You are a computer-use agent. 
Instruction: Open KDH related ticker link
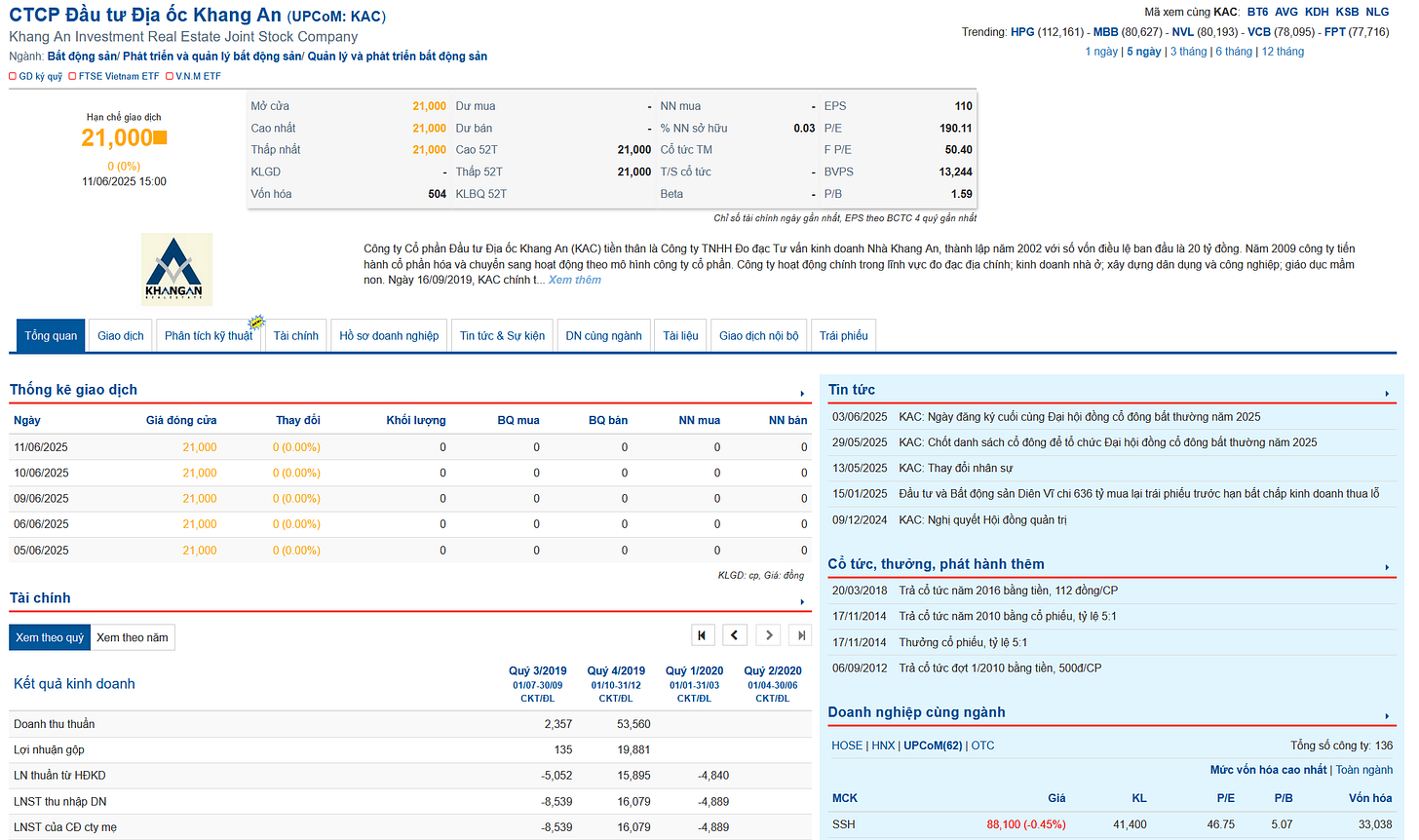[1317, 12]
